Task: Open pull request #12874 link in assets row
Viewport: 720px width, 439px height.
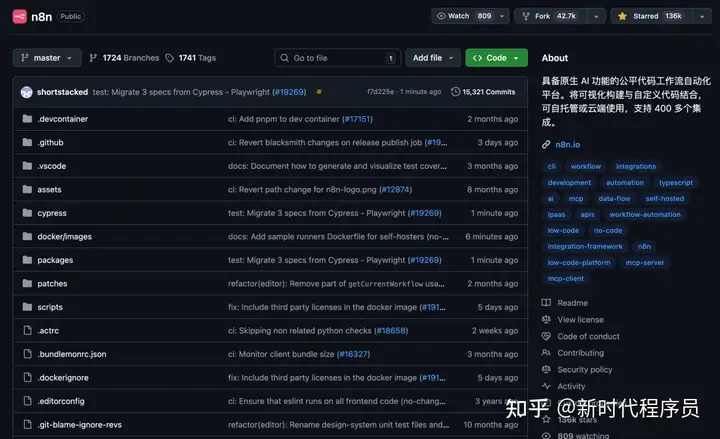Action: pos(395,190)
